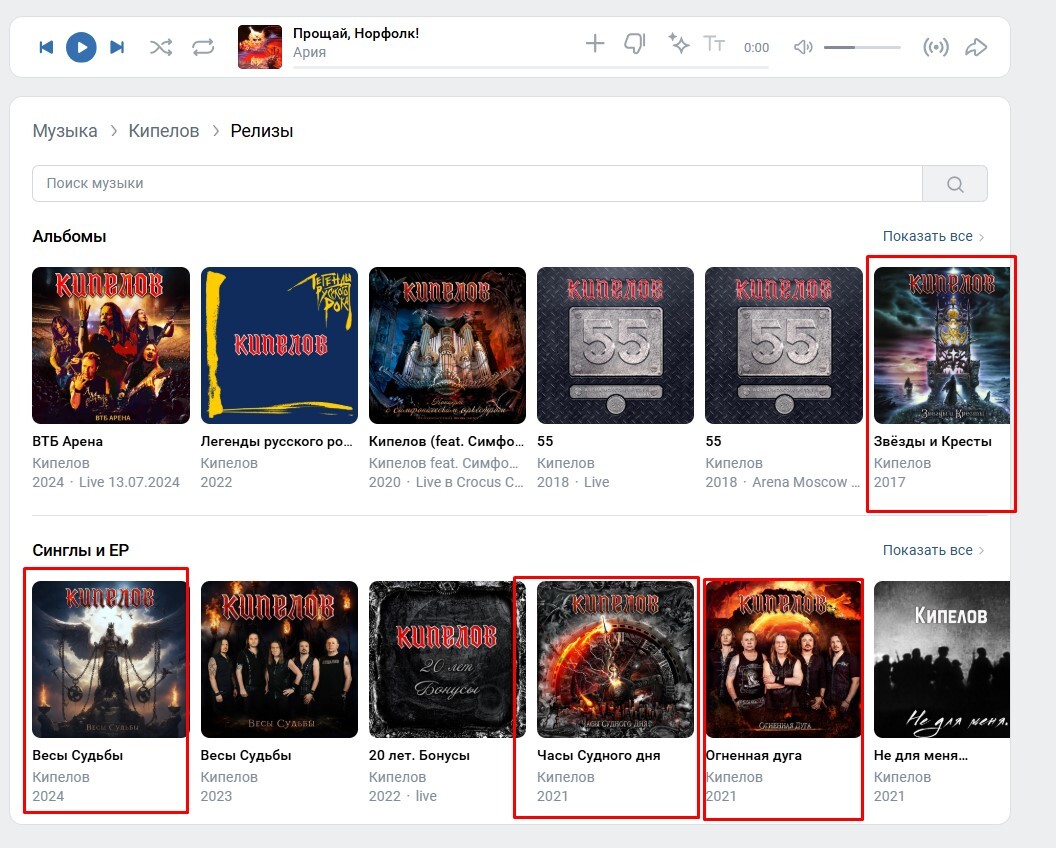This screenshot has width=1056, height=848.
Task: Open 20 лет. Бонусы cover
Action: pyautogui.click(x=447, y=659)
